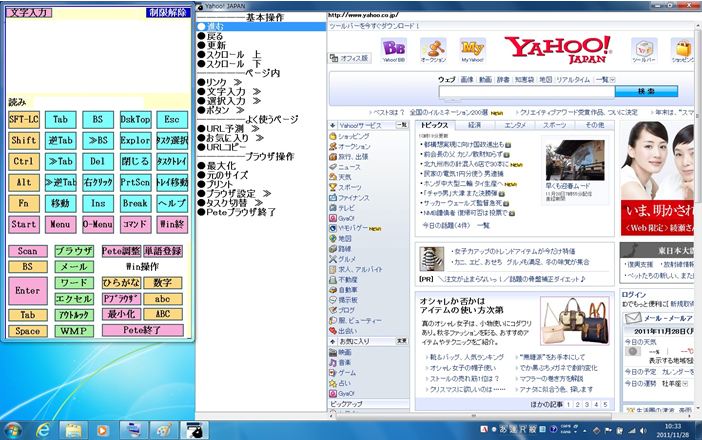Click the 単語登録 button
Viewport: 702px width, 440px height.
tap(163, 251)
